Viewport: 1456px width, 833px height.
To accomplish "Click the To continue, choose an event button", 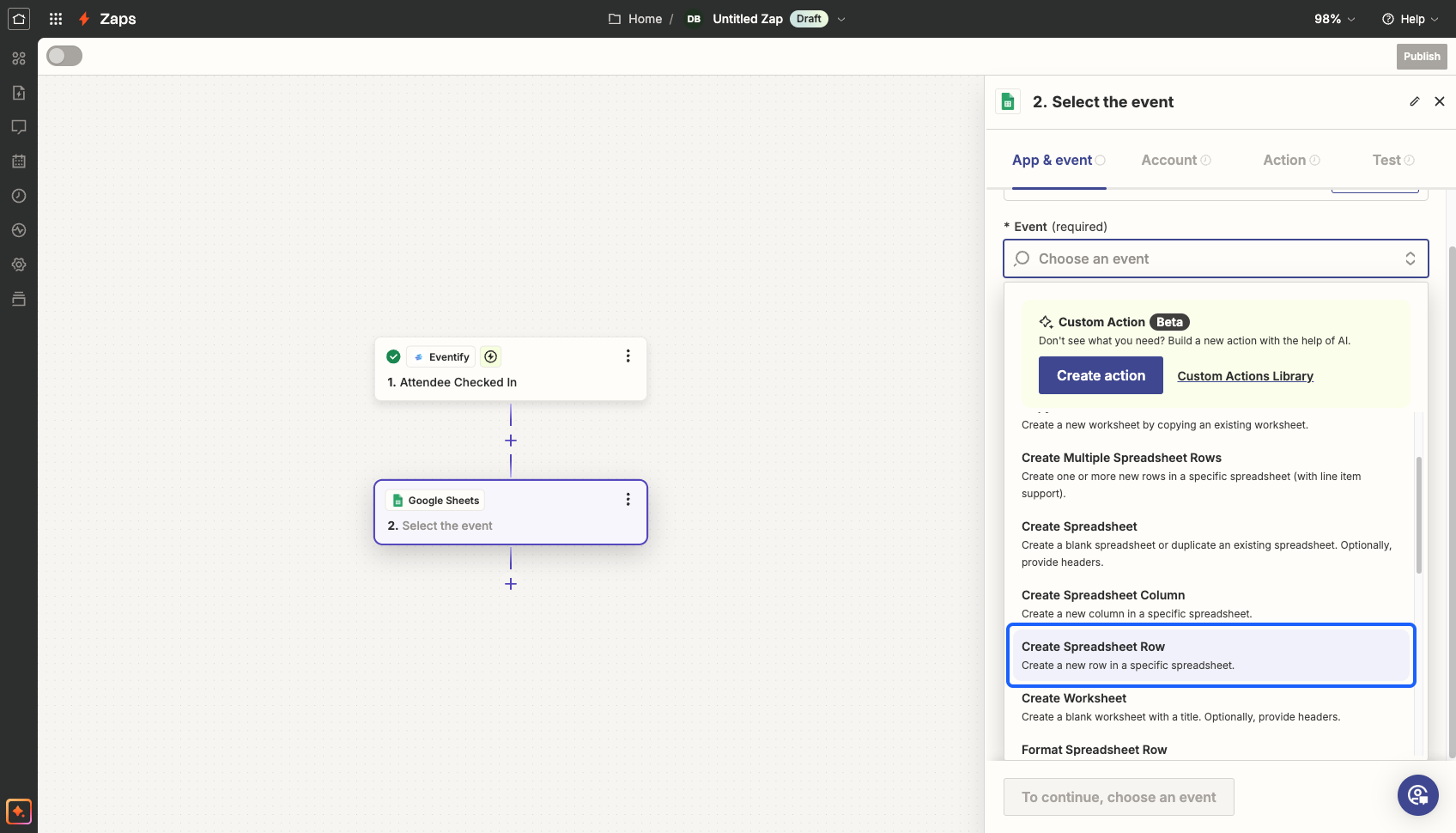I will (x=1119, y=797).
